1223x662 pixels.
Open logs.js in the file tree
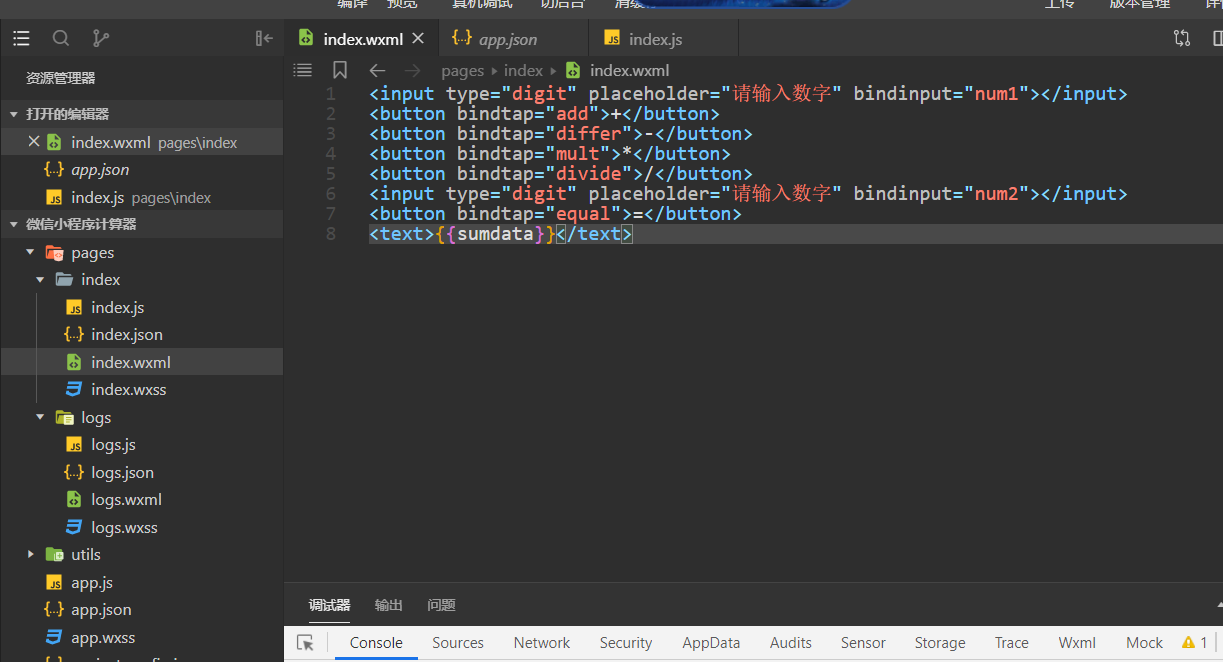(x=141, y=444)
